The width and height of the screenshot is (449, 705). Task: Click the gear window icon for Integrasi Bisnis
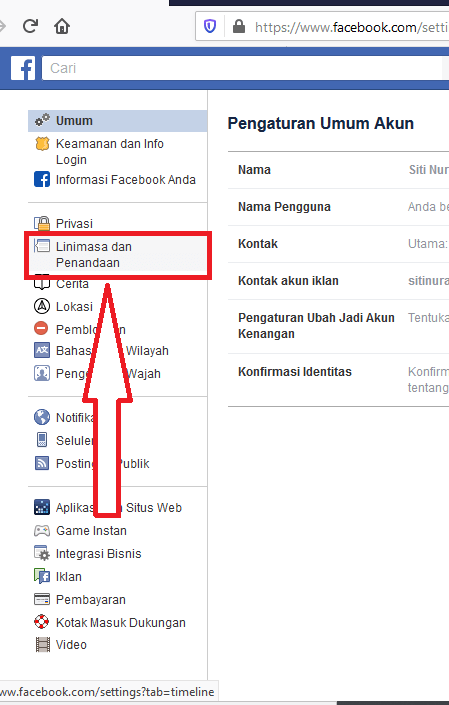42,553
